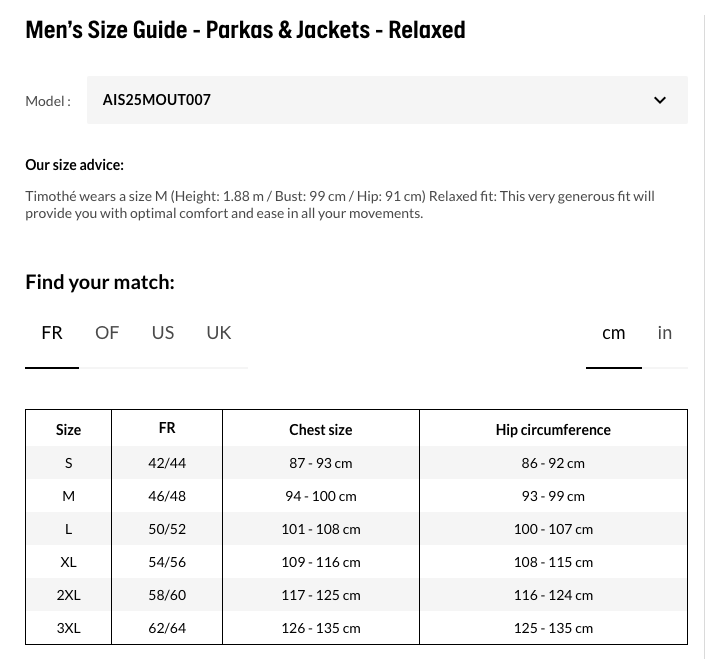Click the 94 - 100 cm chest cell
705x659 pixels.
point(321,496)
